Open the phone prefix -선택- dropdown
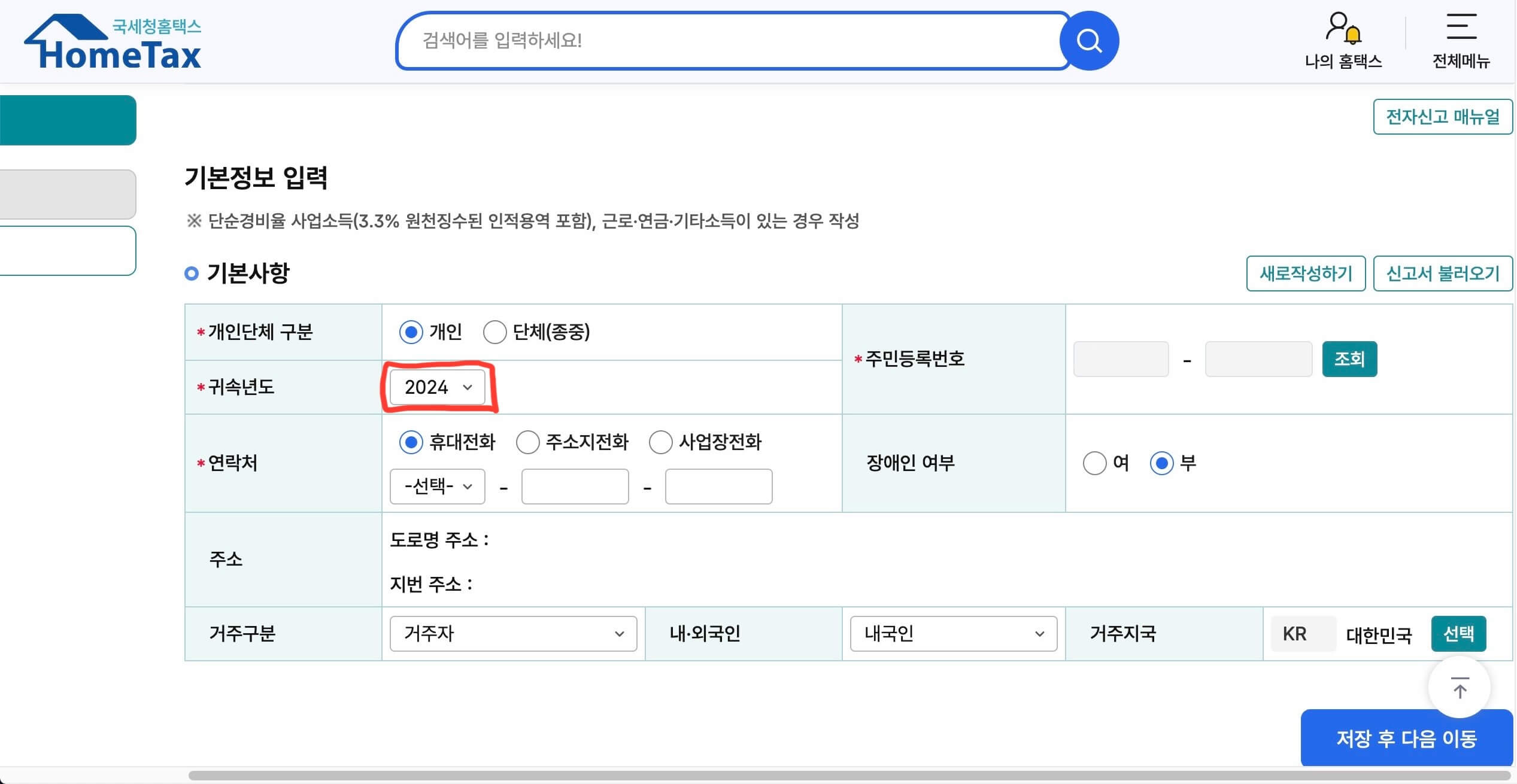 [436, 486]
